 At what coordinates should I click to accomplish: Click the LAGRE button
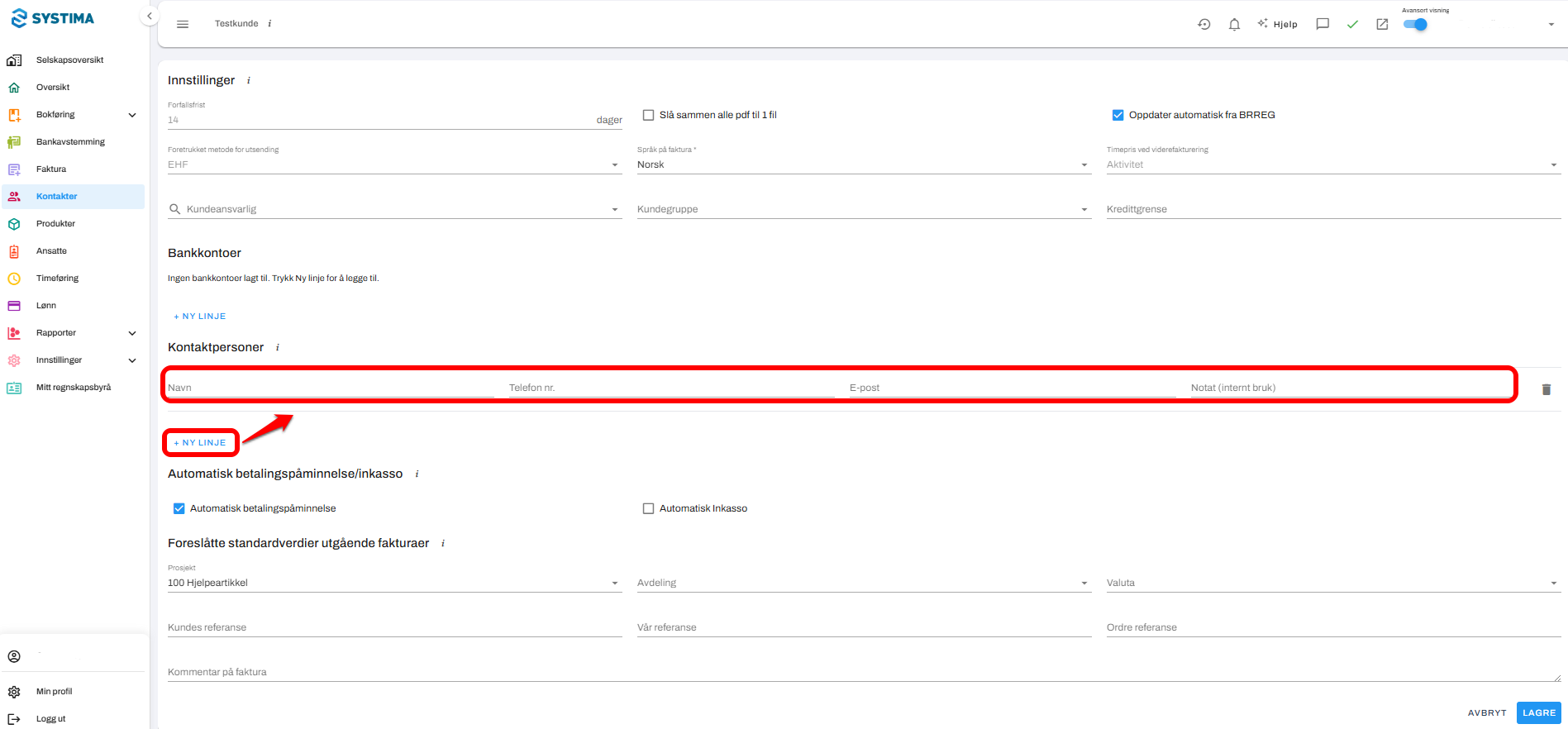1539,712
